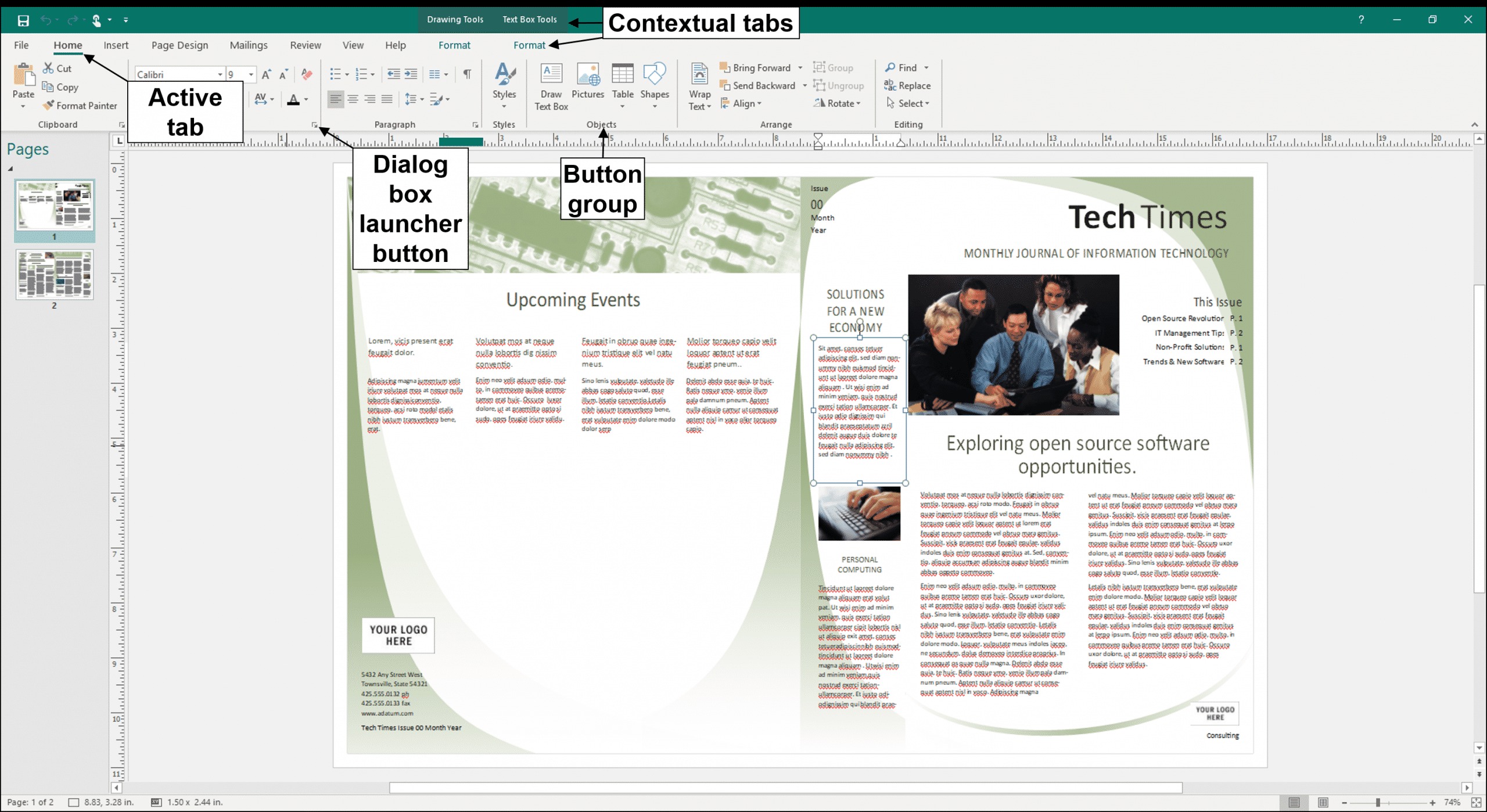Screen dimensions: 1487x812
Task: Click the Cut button
Action: pos(57,69)
